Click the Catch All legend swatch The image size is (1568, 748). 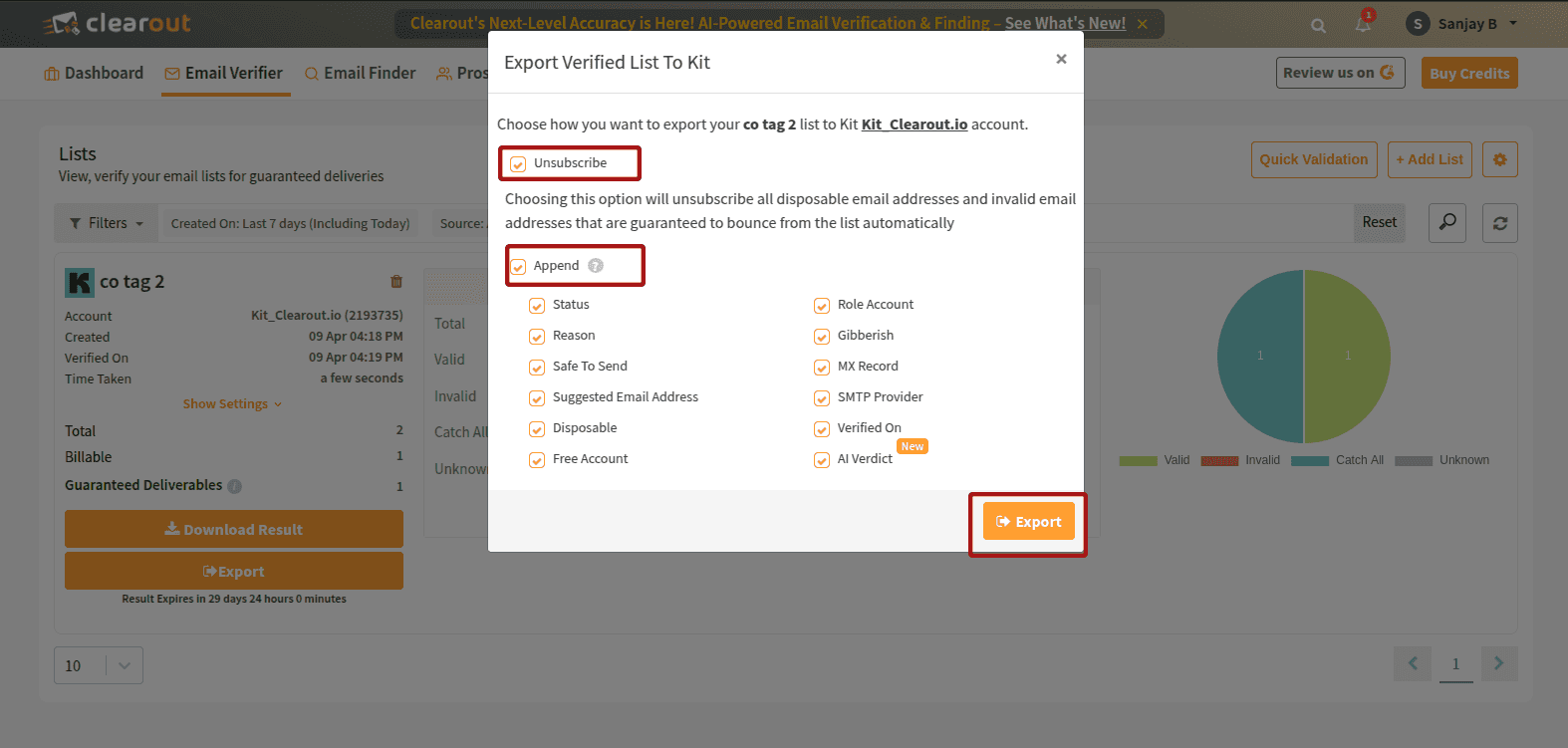click(x=1310, y=460)
